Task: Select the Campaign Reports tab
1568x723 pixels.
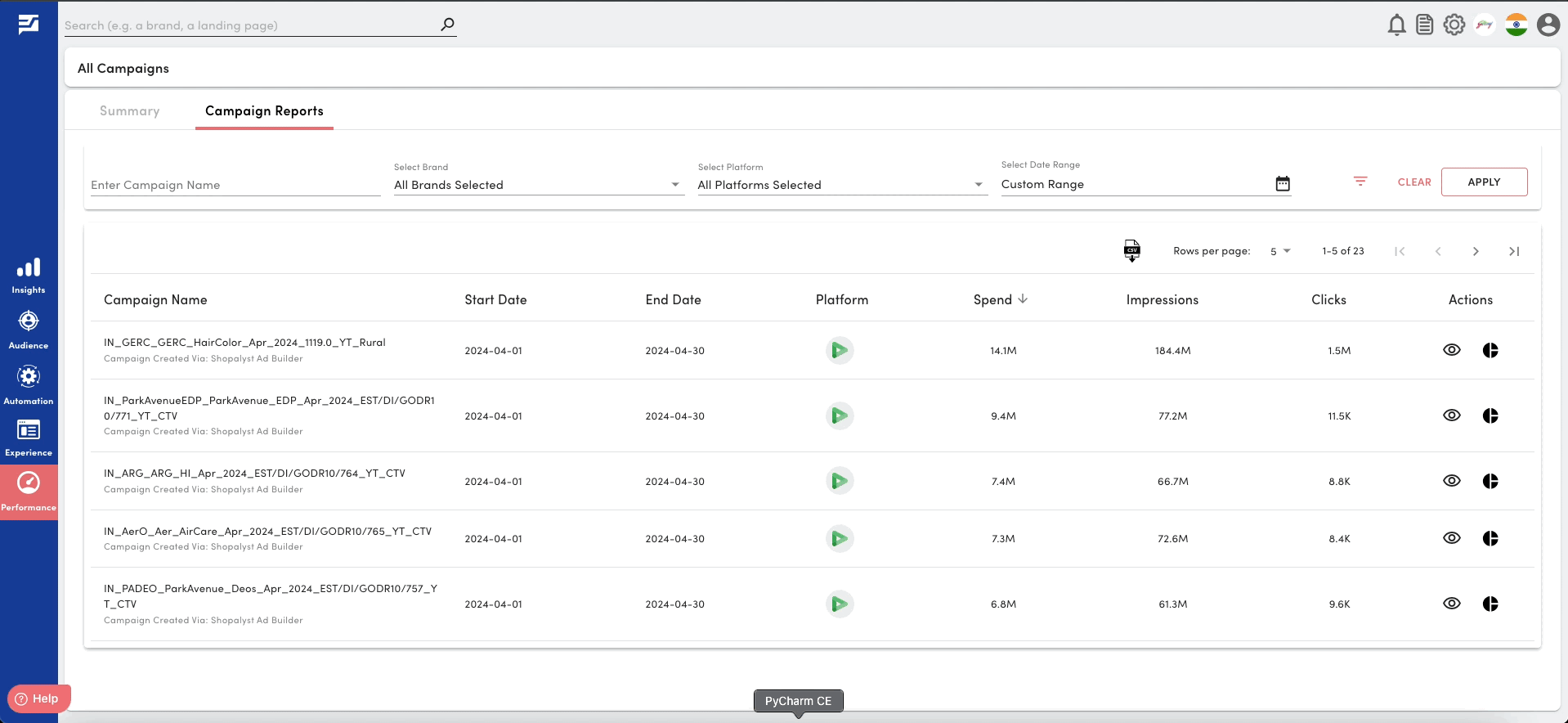Action: pos(264,111)
